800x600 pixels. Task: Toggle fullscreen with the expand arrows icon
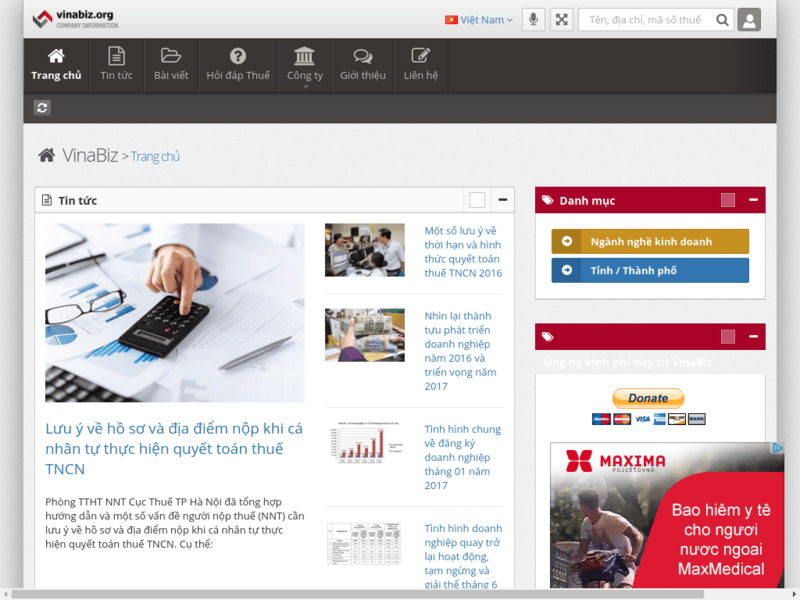[x=562, y=19]
